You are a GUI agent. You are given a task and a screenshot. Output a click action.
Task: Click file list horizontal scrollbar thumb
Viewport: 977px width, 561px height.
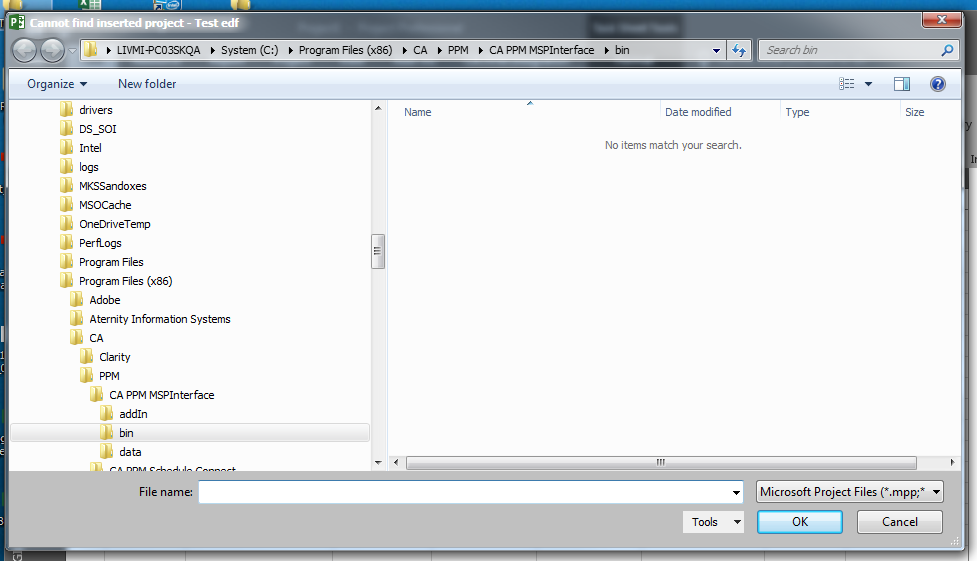coord(661,463)
